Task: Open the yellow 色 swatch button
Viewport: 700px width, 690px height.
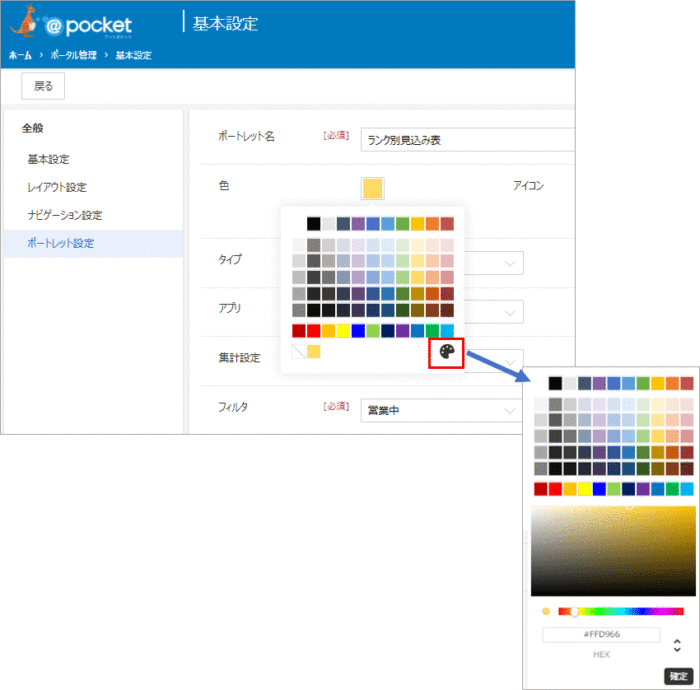Action: point(372,188)
